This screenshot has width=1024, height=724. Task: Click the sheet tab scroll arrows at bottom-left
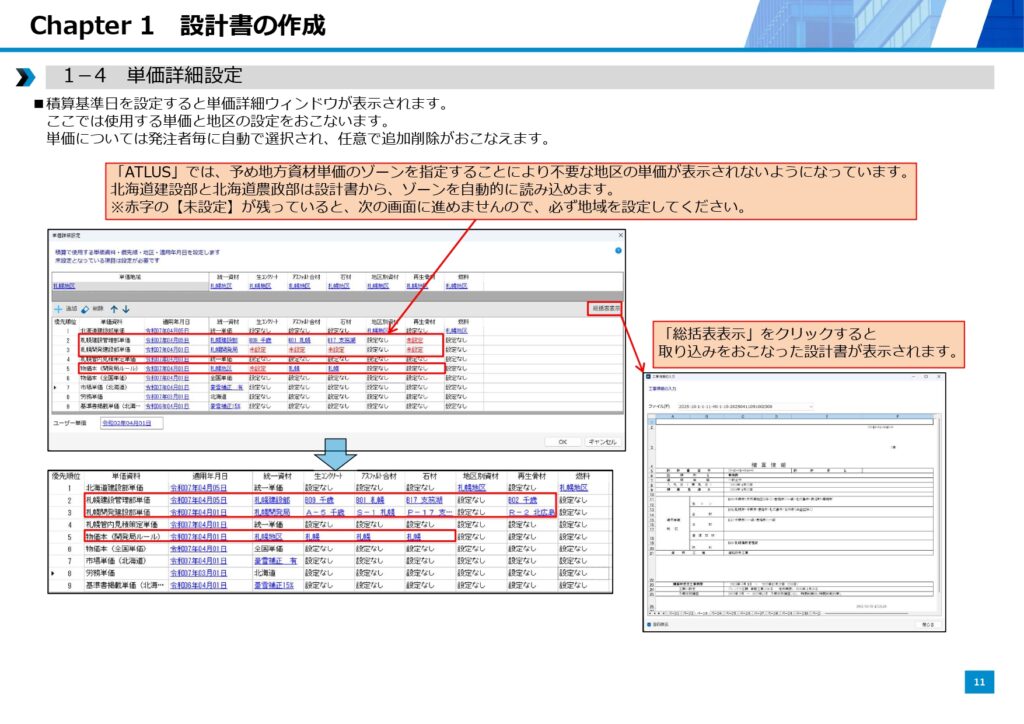tap(656, 614)
